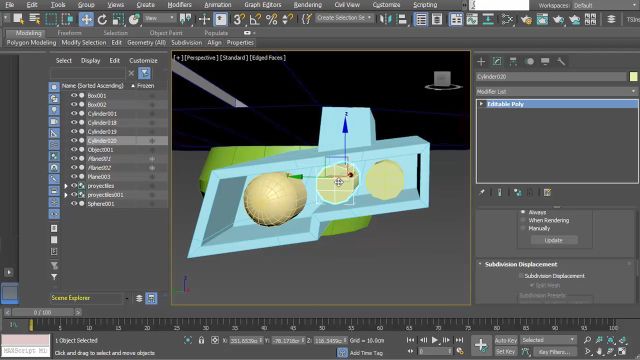Open Motion panel icon
This screenshot has width=640, height=360.
coord(529,62)
